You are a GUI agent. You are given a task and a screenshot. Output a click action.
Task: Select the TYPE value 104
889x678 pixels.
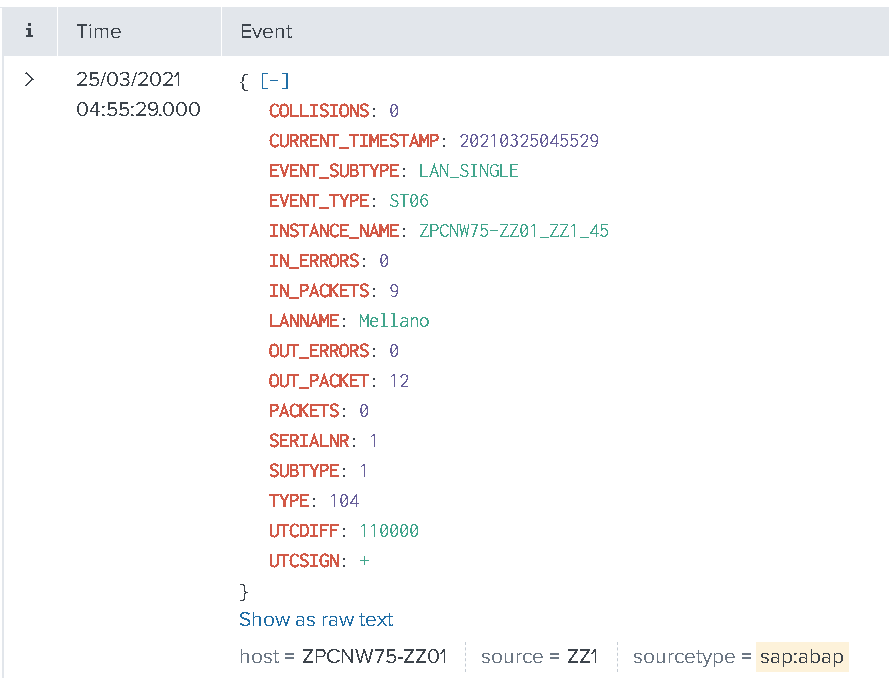(344, 501)
